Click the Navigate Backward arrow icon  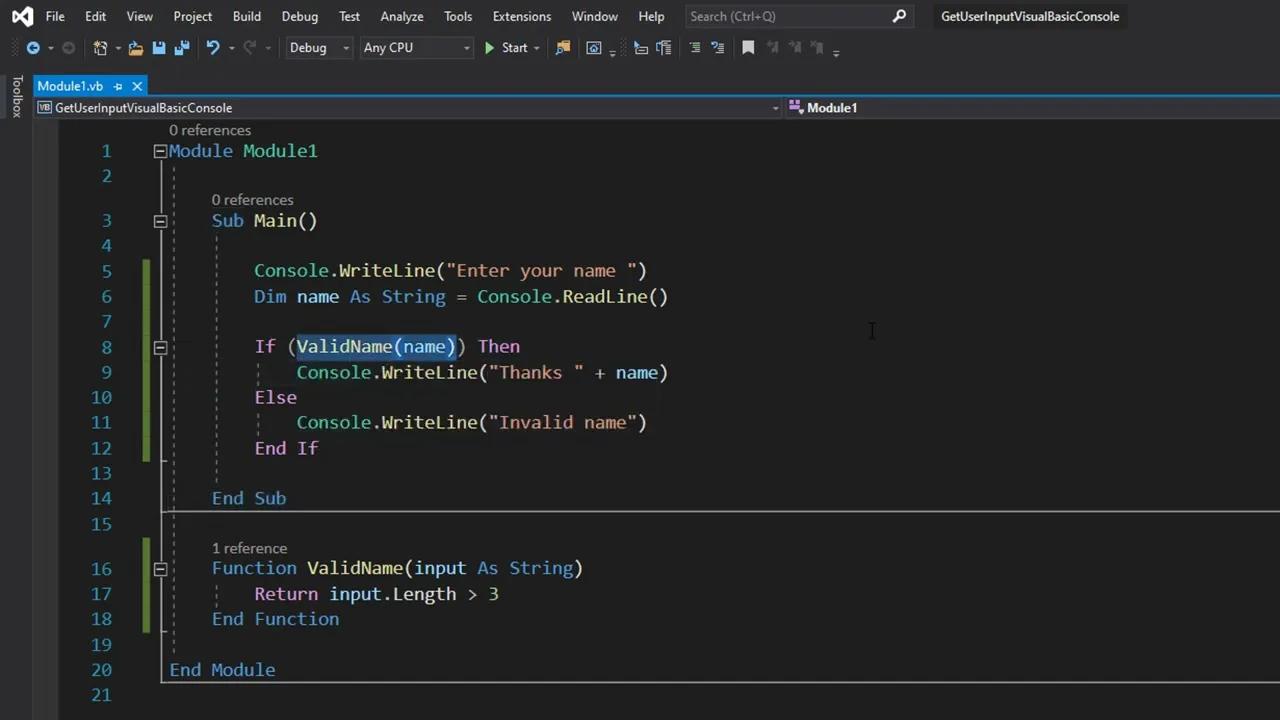point(33,48)
